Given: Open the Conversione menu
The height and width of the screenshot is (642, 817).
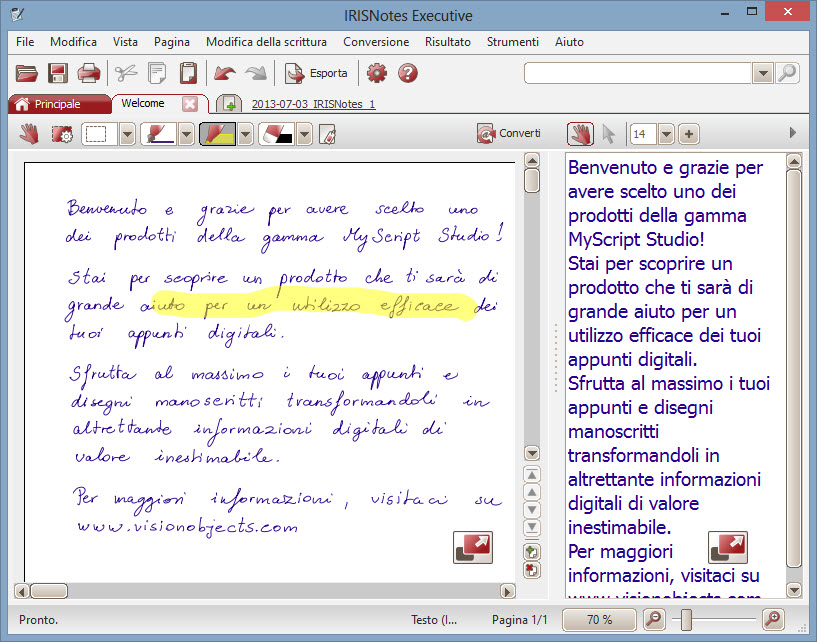Looking at the screenshot, I should point(376,42).
